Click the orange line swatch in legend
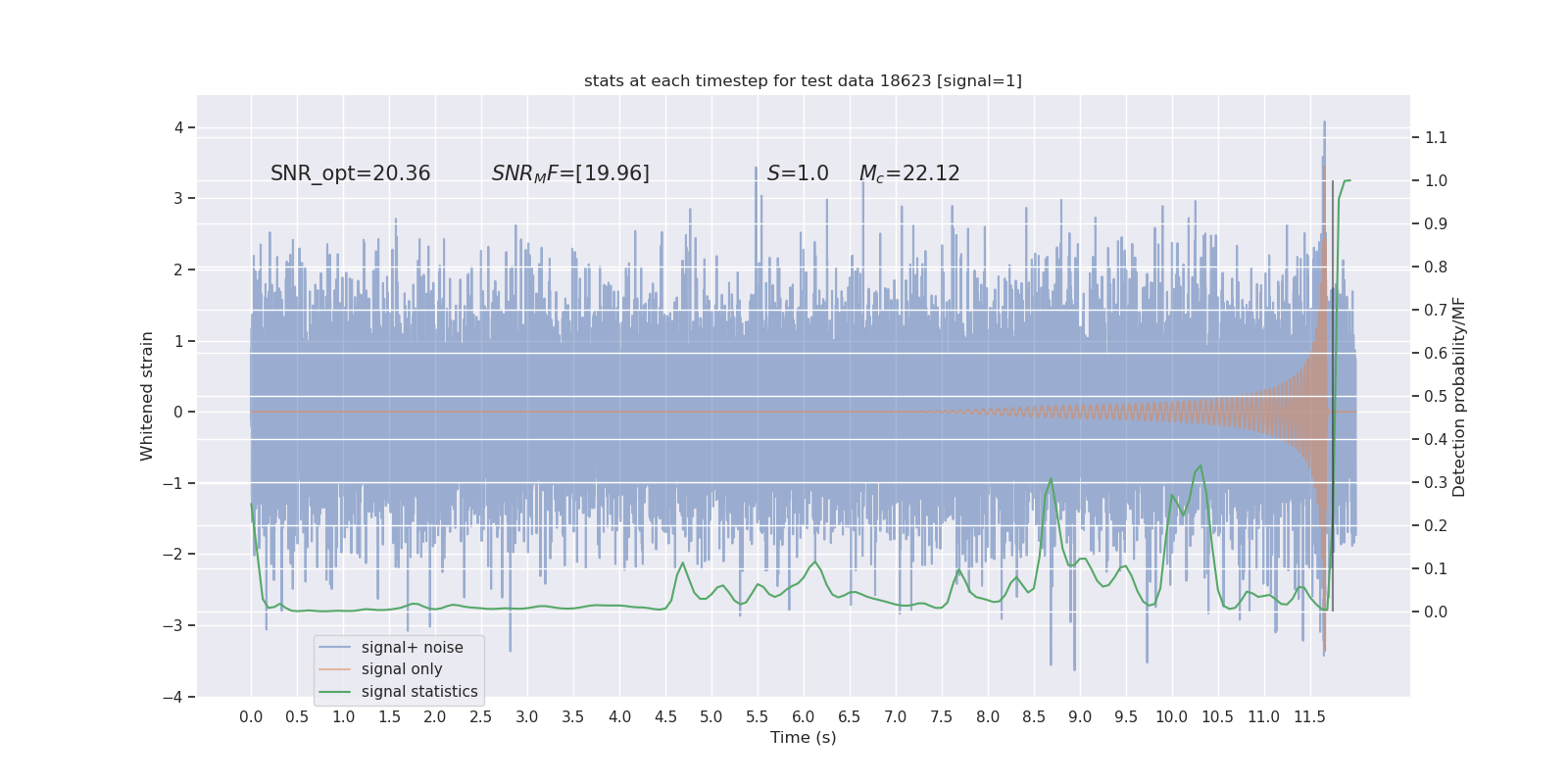 click(335, 669)
